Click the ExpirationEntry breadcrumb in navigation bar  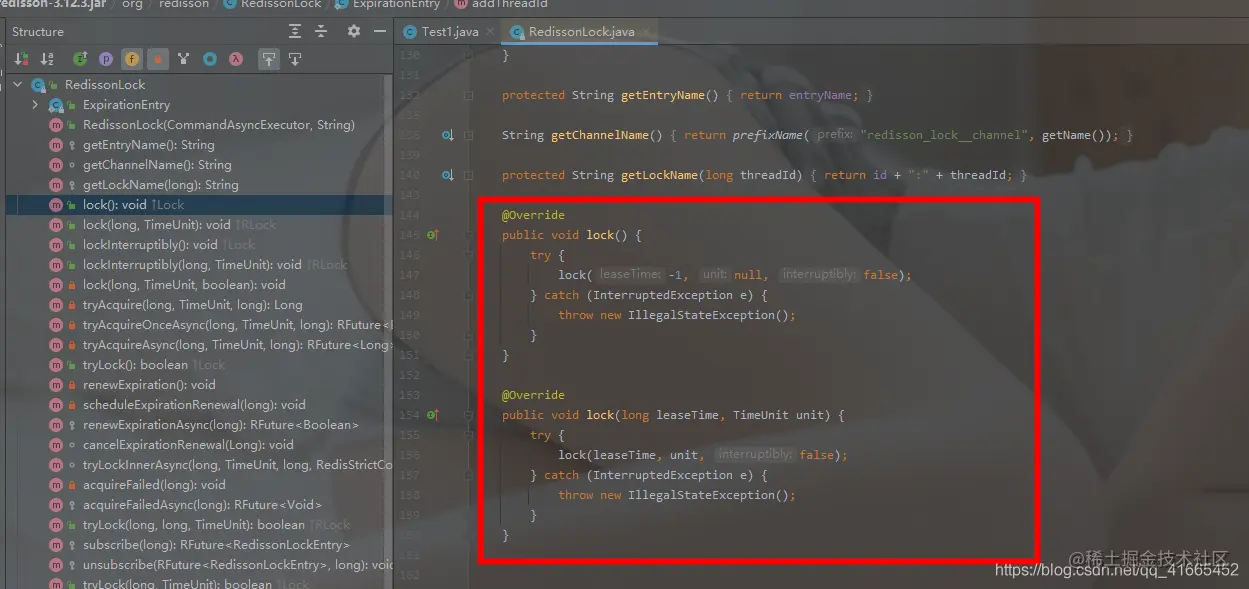point(388,4)
